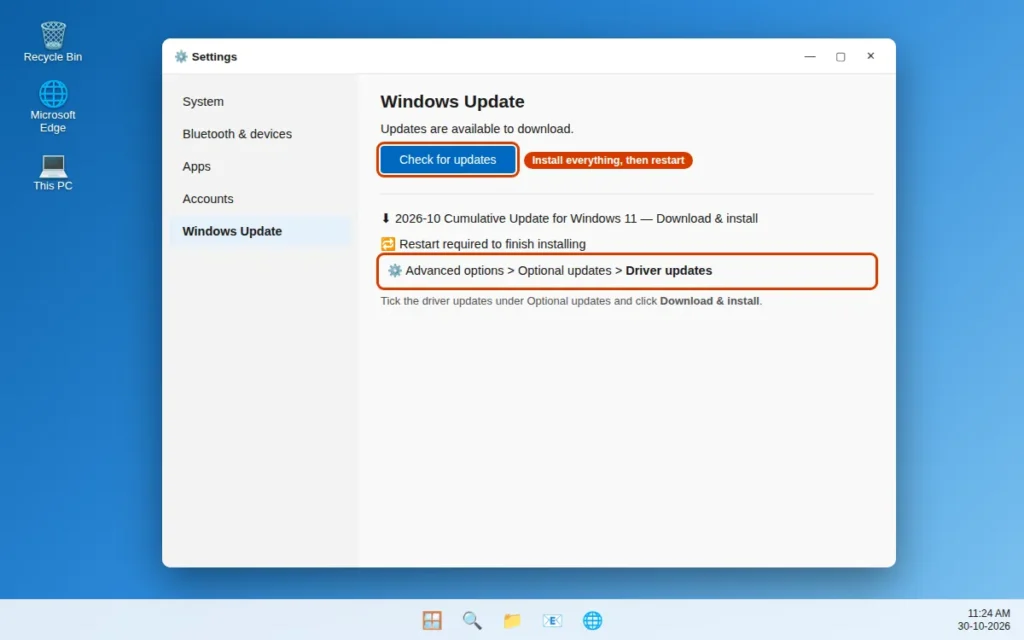The height and width of the screenshot is (640, 1024).
Task: Open Accounts settings page
Action: 261,199
